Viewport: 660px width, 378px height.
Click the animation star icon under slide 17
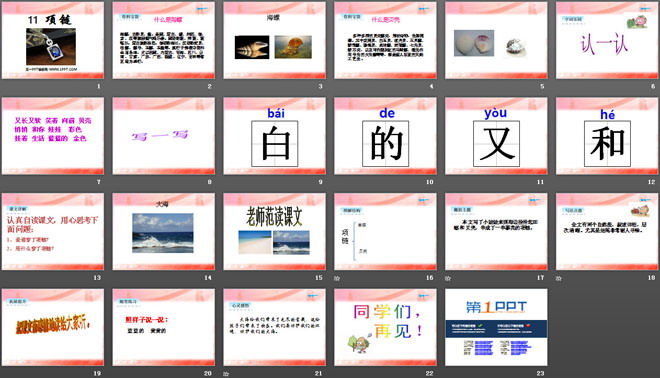(x=448, y=278)
